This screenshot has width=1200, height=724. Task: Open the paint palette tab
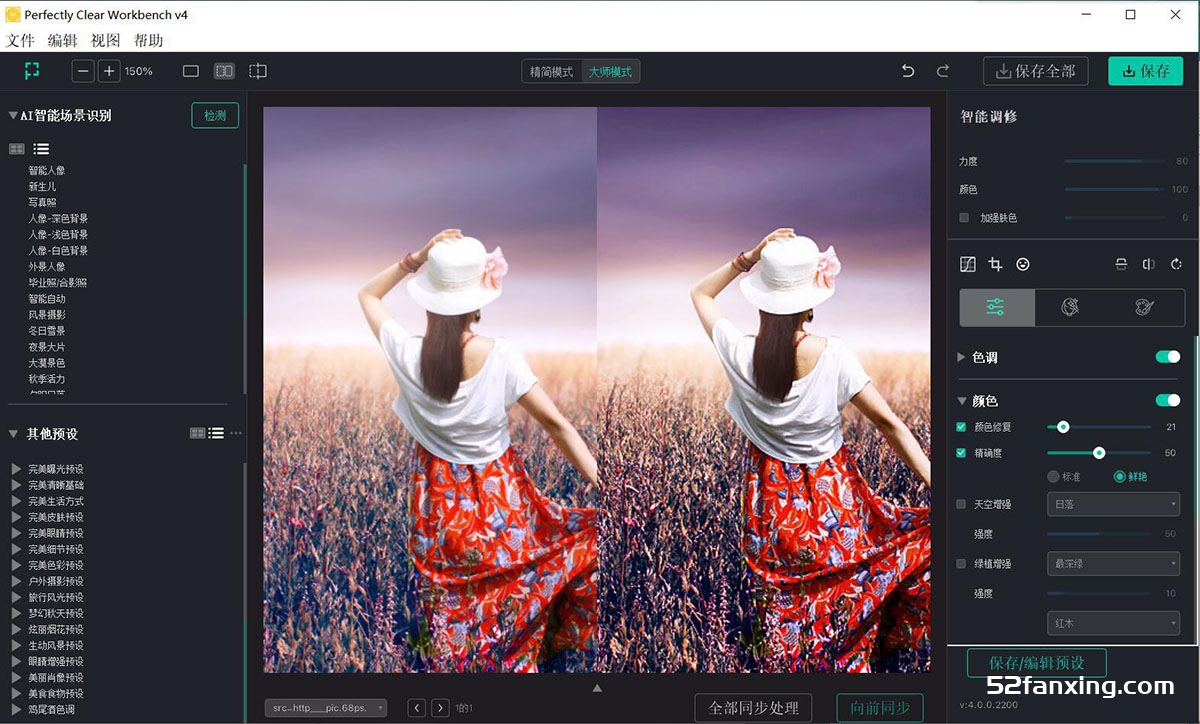(1145, 308)
